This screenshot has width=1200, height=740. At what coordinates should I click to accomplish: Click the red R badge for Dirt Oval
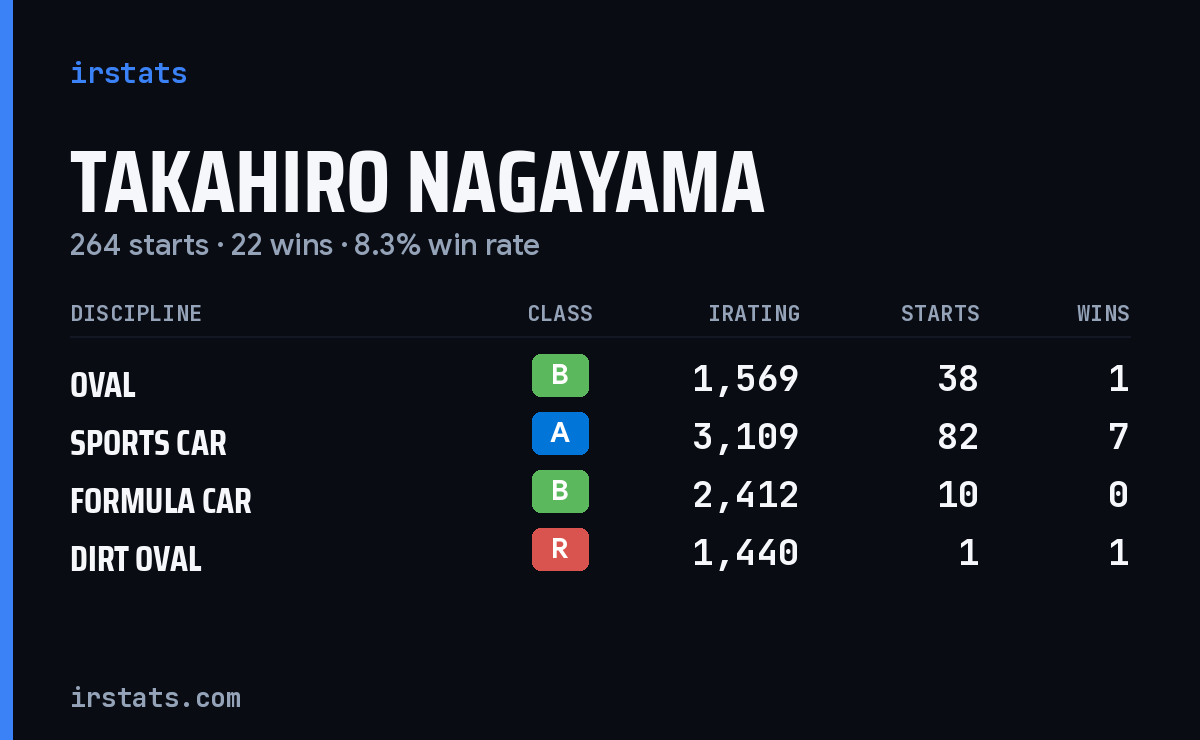point(560,549)
